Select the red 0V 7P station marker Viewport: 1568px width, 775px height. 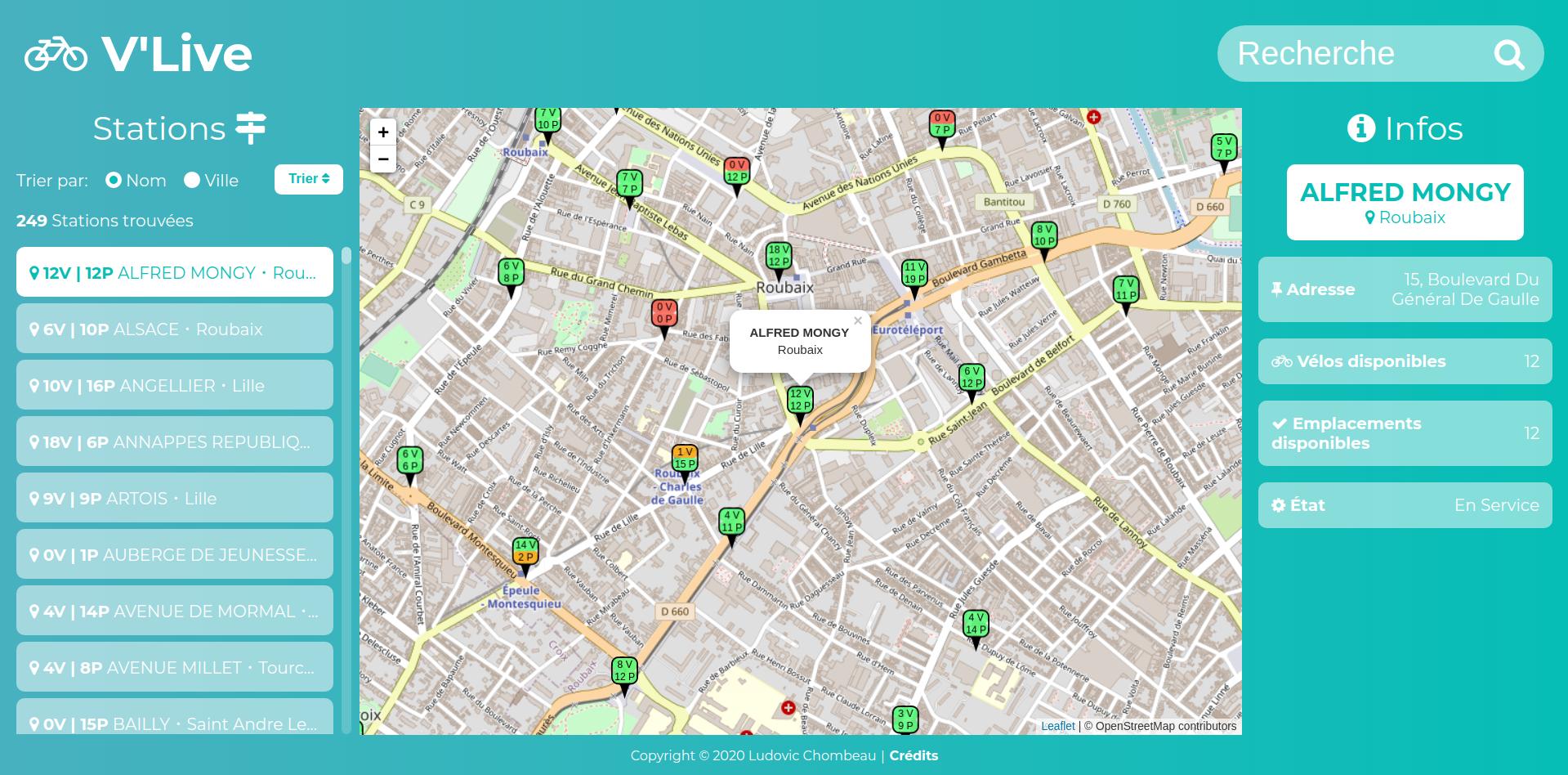(x=942, y=129)
